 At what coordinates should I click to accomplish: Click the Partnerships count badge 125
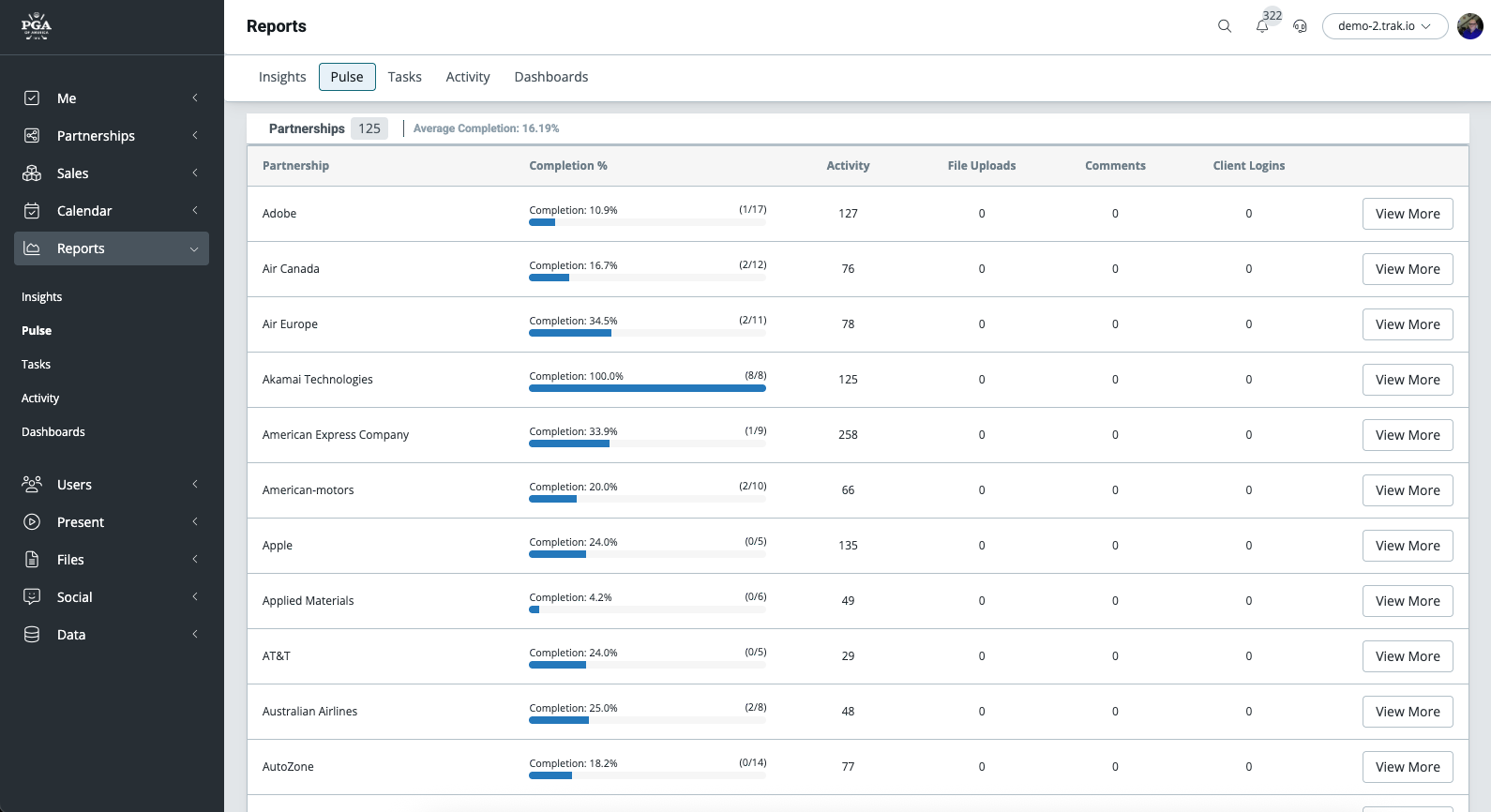369,128
